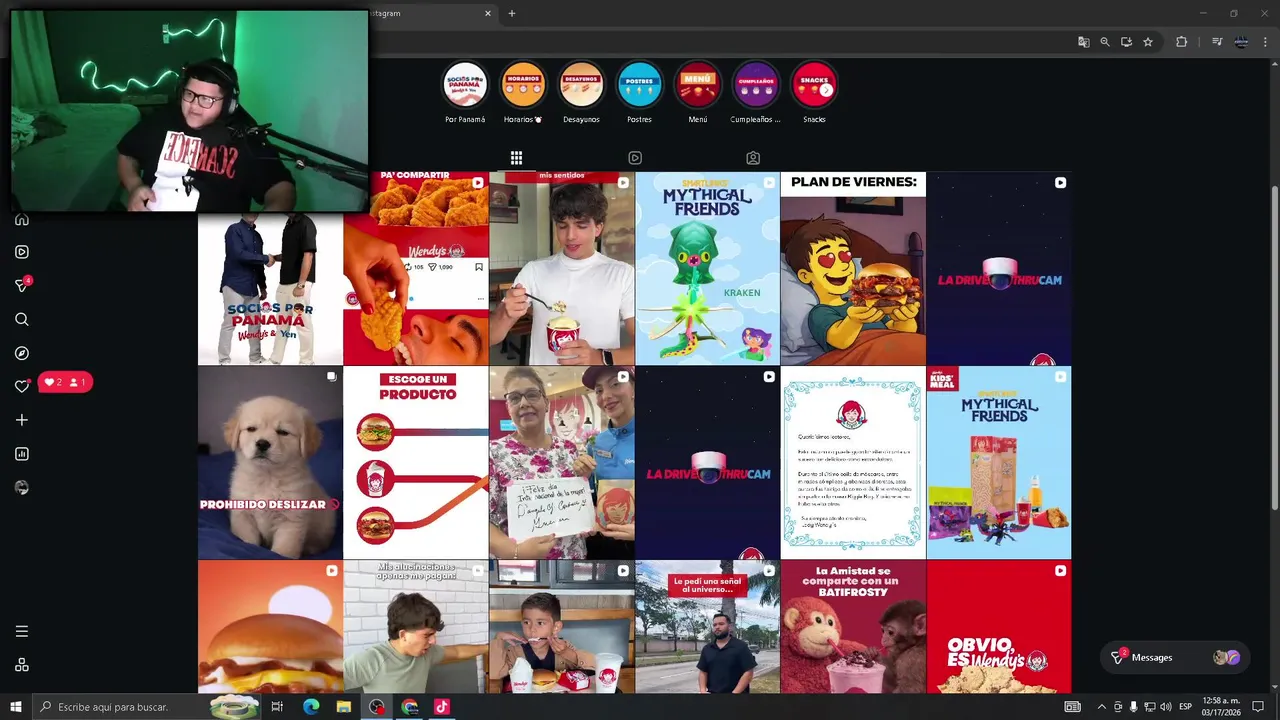Viewport: 1280px width, 720px height.
Task: Open the profile avatar in sidebar
Action: pos(22,488)
